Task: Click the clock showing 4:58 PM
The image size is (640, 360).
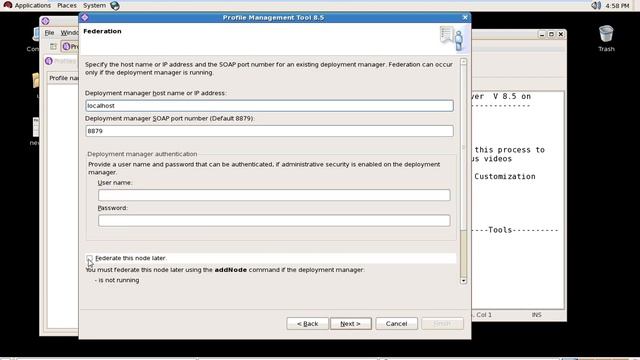Action: [x=617, y=6]
